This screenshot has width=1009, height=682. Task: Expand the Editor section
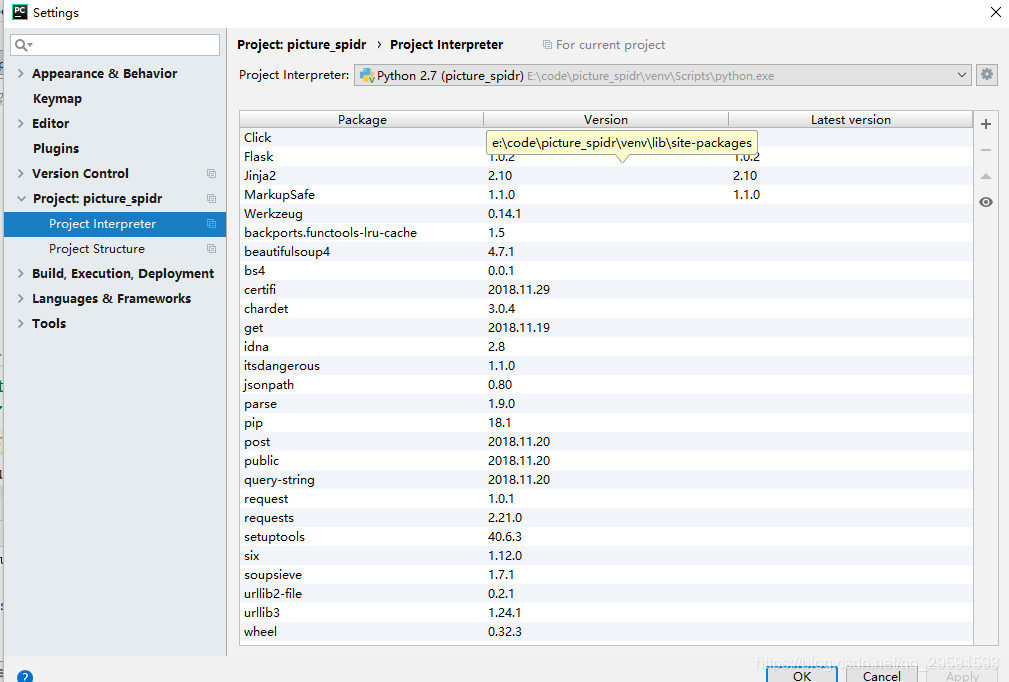tap(21, 124)
